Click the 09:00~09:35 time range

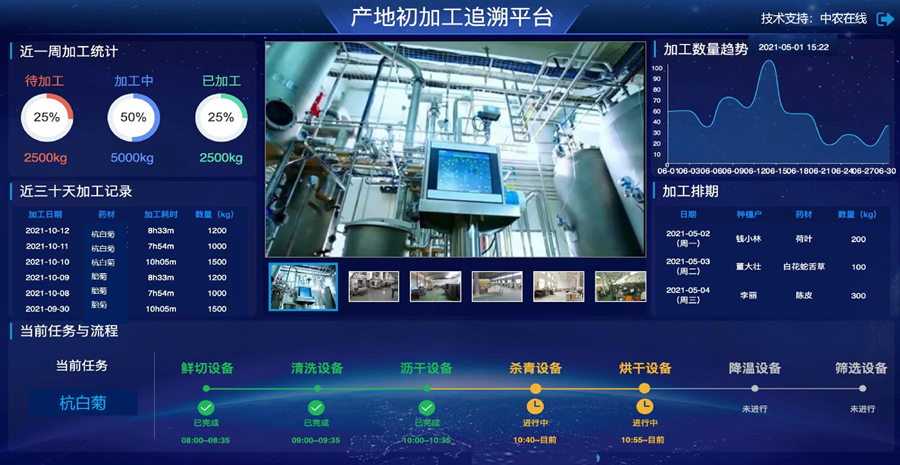316,440
